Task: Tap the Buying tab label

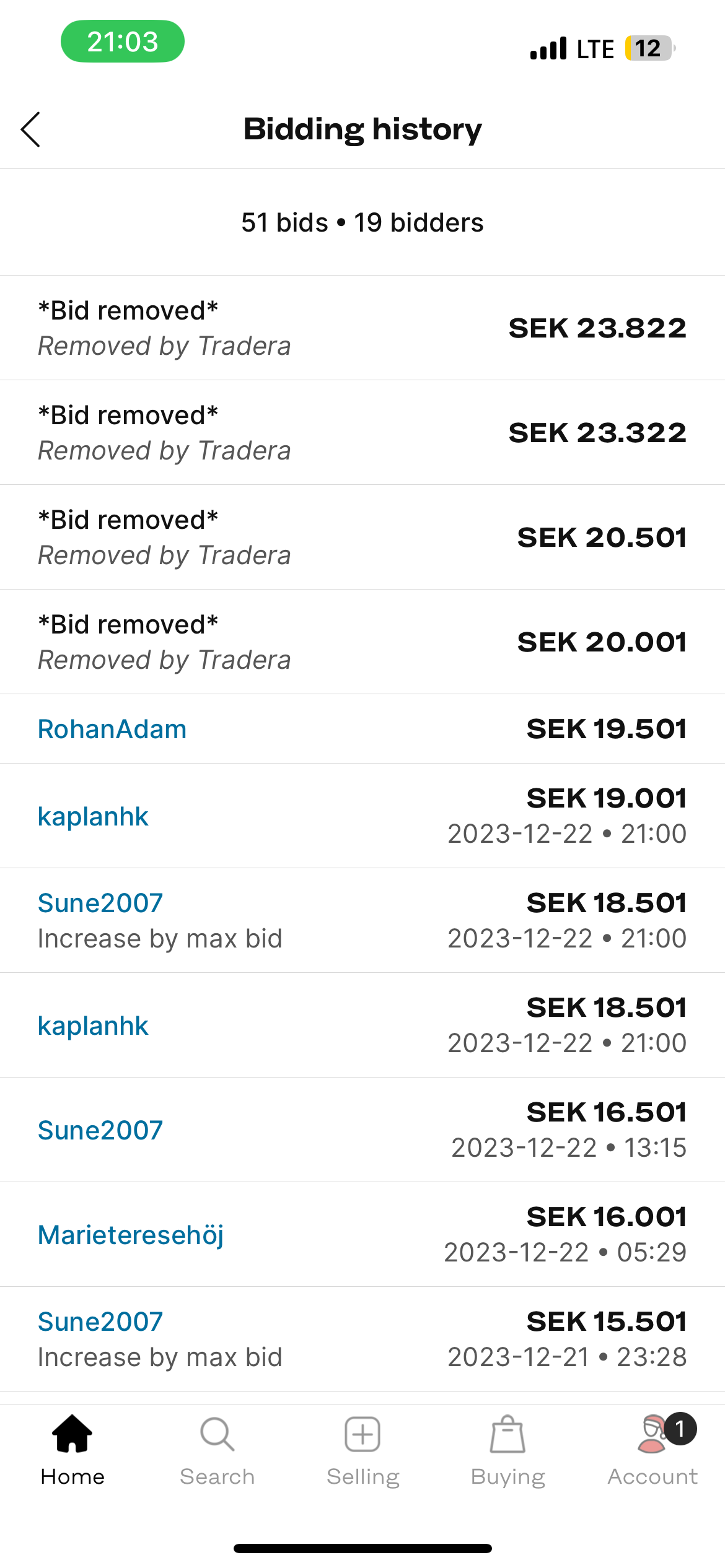Action: click(508, 1477)
